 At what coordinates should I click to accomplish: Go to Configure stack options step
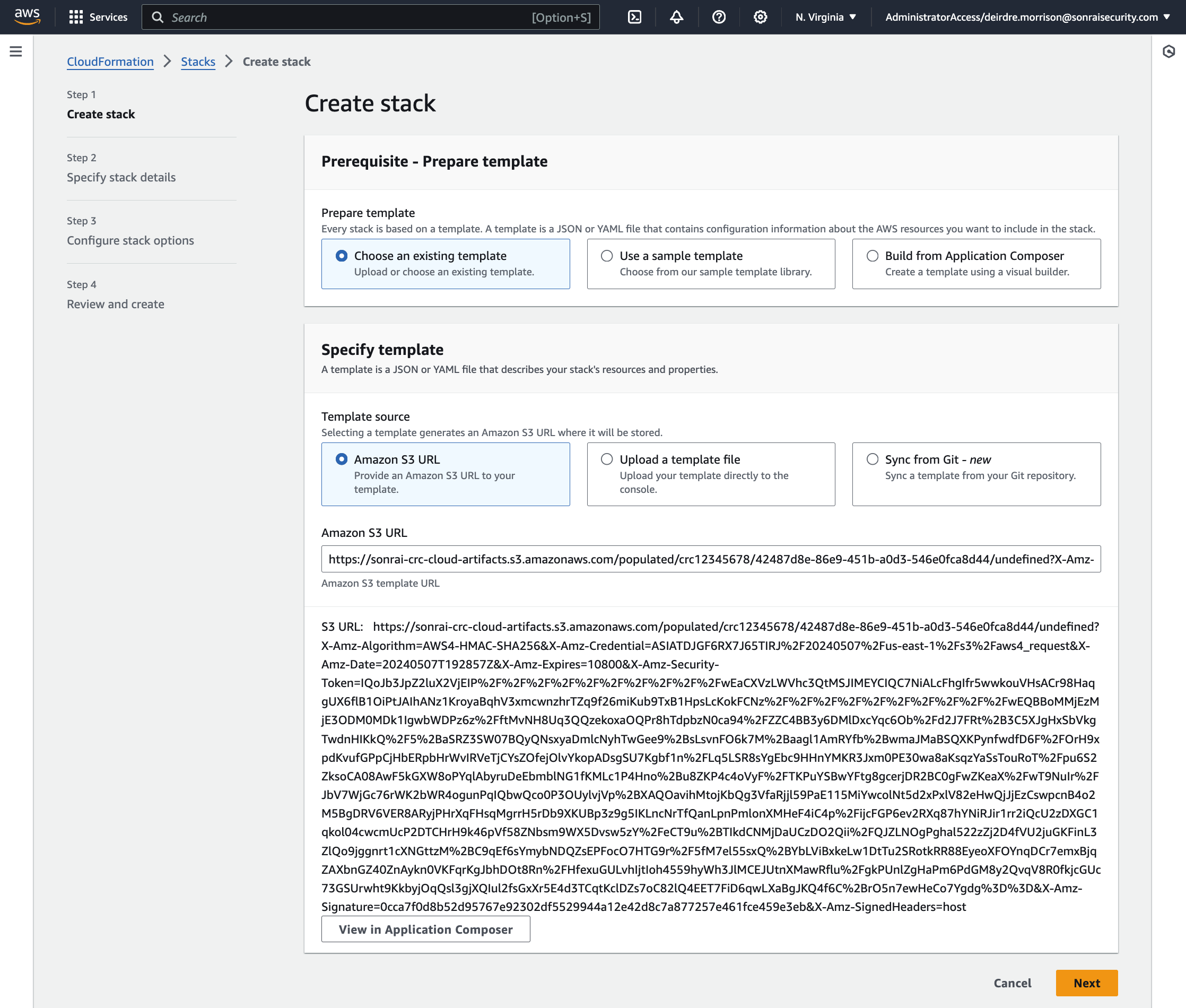(x=130, y=240)
